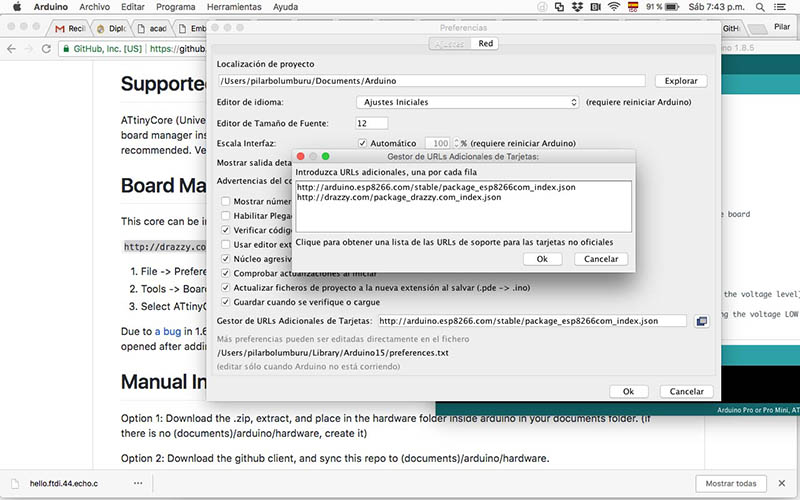Toggle Núcleo agresivo checkbox
800x500 pixels.
[226, 259]
